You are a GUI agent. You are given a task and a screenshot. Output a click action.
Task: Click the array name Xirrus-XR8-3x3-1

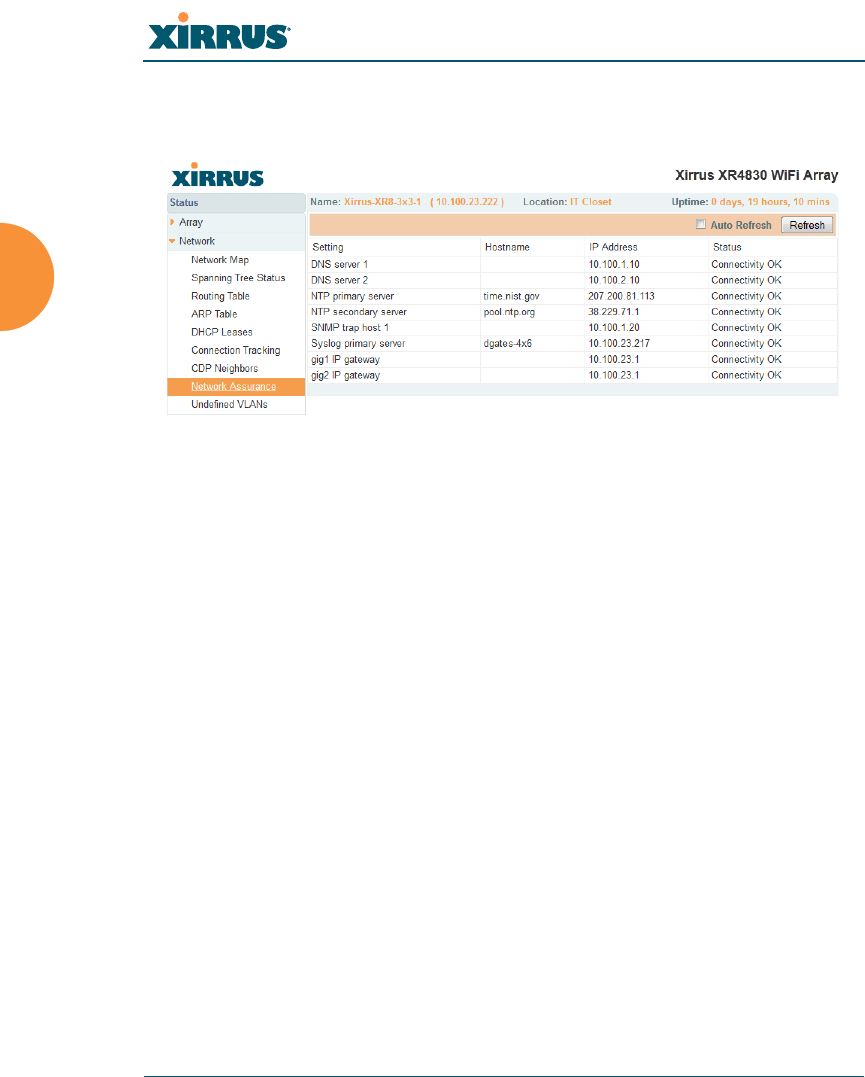(x=382, y=202)
